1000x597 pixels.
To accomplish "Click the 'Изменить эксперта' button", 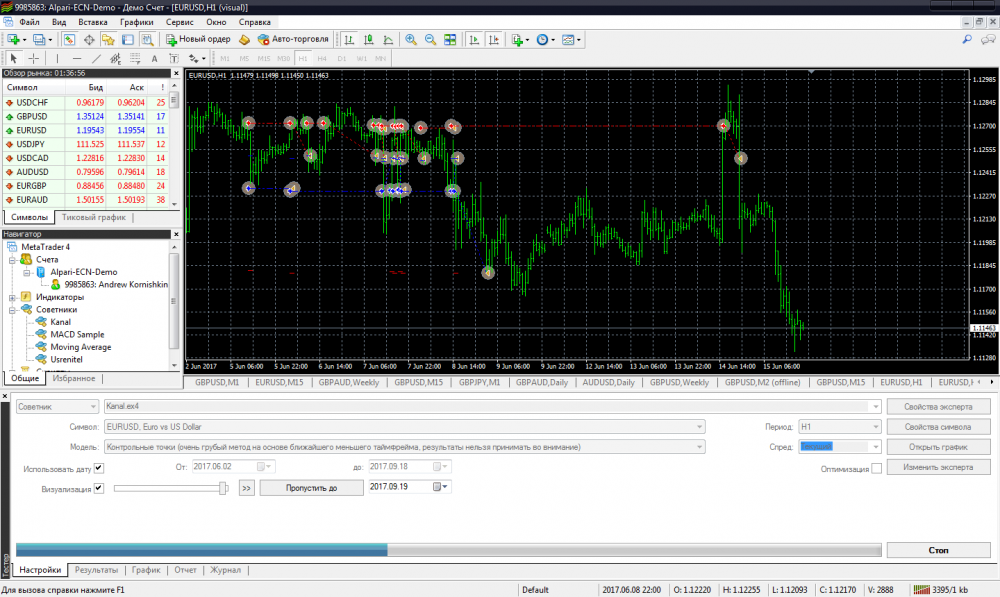I will pos(938,468).
